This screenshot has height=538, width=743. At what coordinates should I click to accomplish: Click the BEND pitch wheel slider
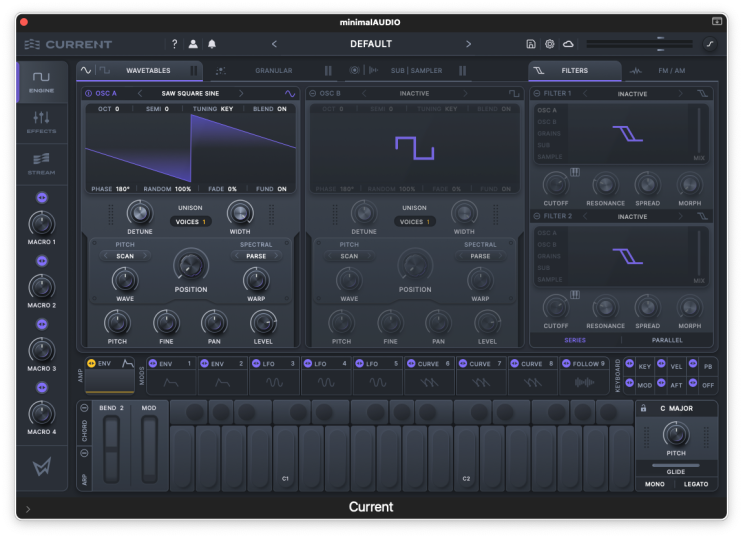click(112, 449)
